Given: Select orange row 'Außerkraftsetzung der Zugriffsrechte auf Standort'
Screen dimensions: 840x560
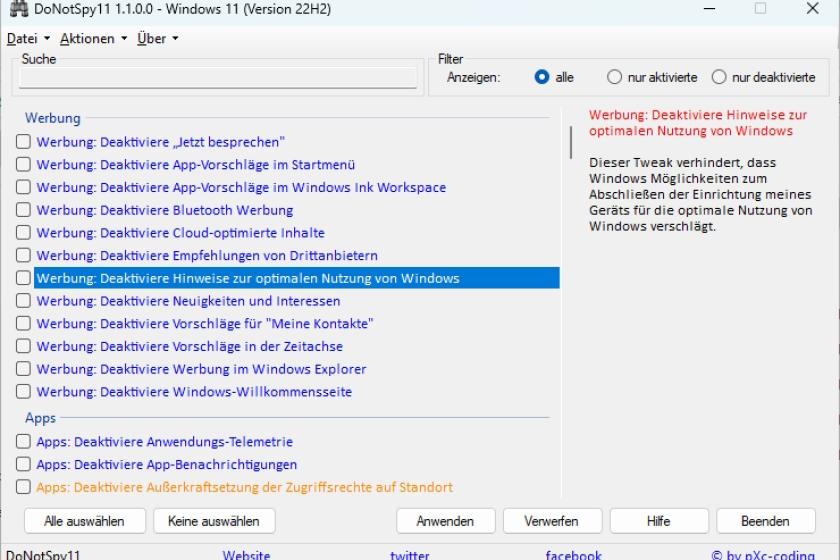Looking at the screenshot, I should point(244,487).
